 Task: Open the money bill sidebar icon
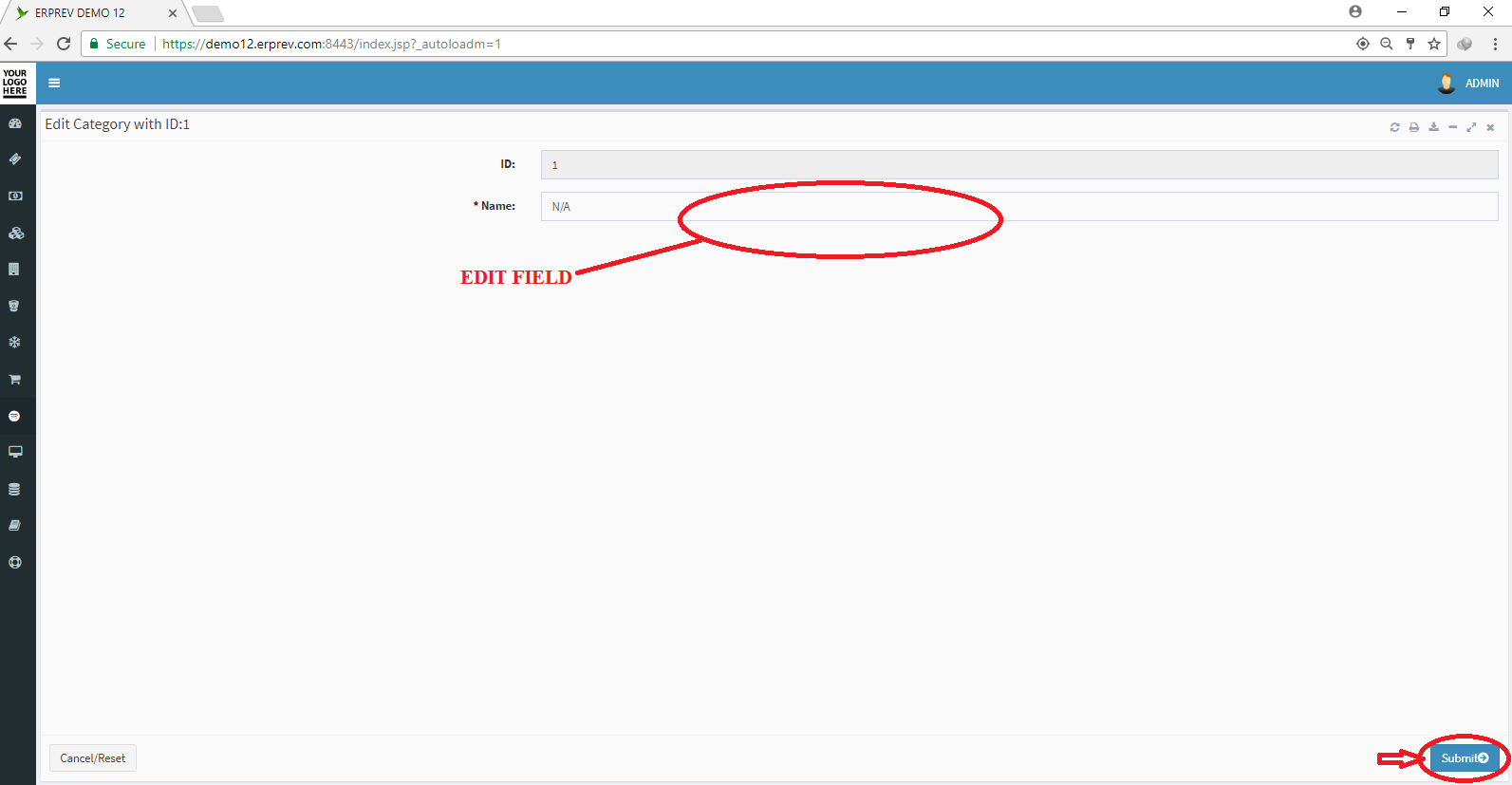click(x=15, y=196)
